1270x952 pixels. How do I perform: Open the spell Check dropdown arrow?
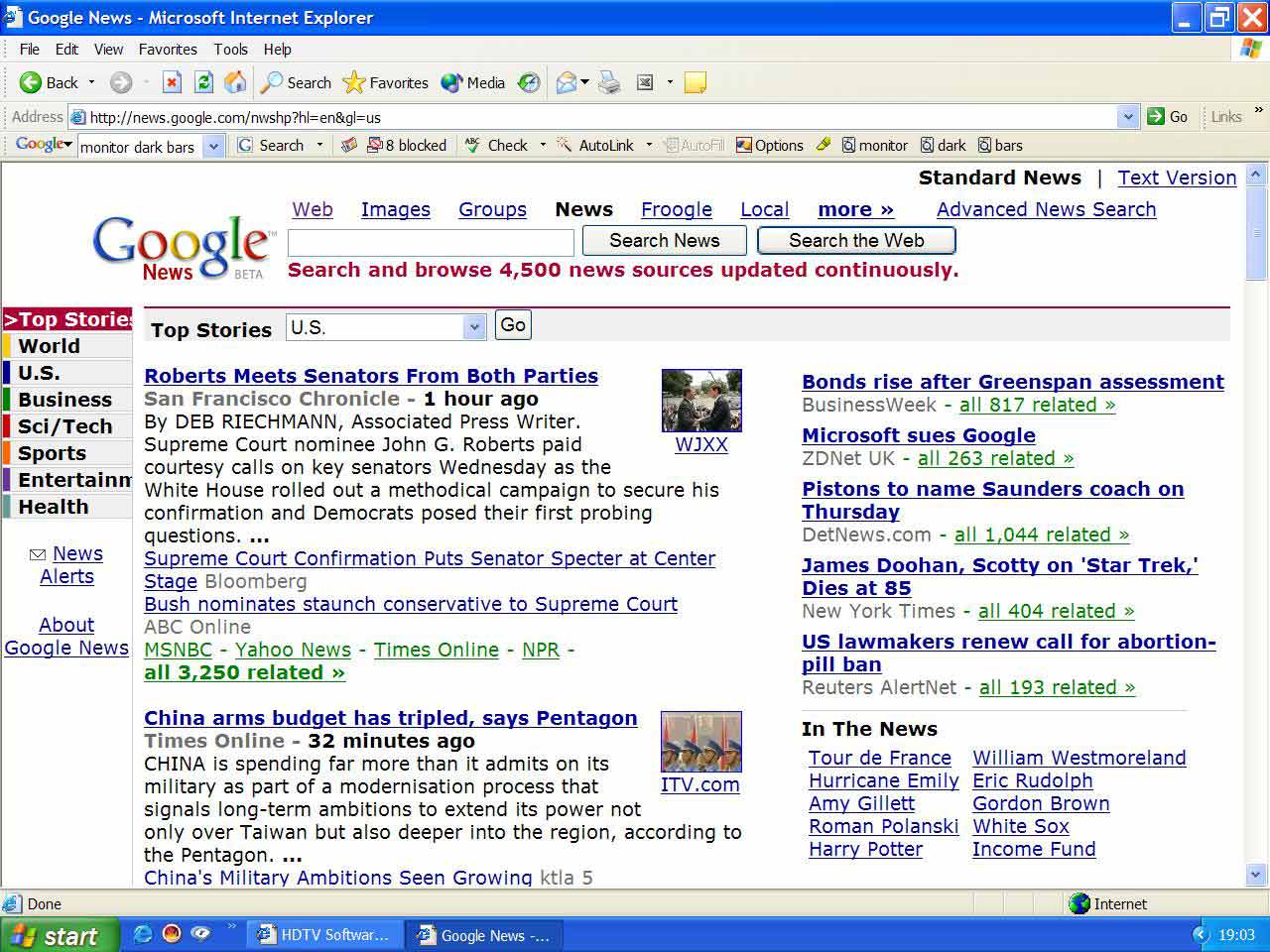(543, 146)
